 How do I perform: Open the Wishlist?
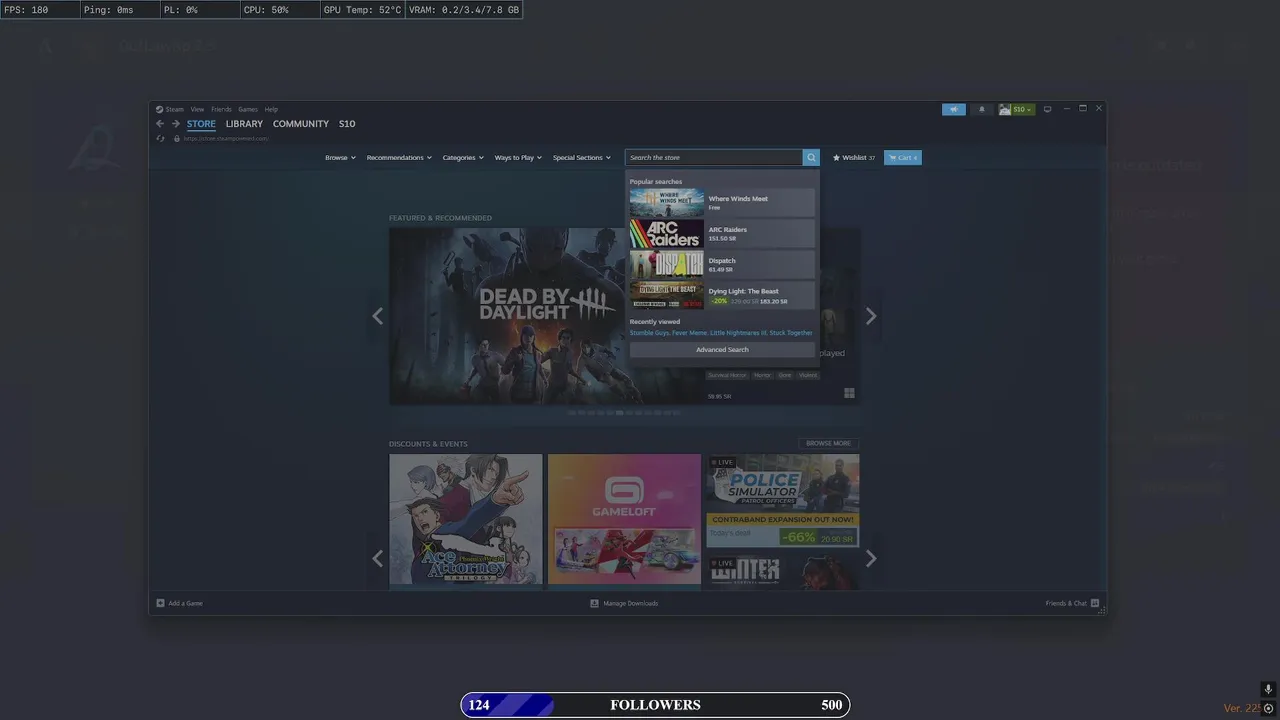click(x=854, y=157)
